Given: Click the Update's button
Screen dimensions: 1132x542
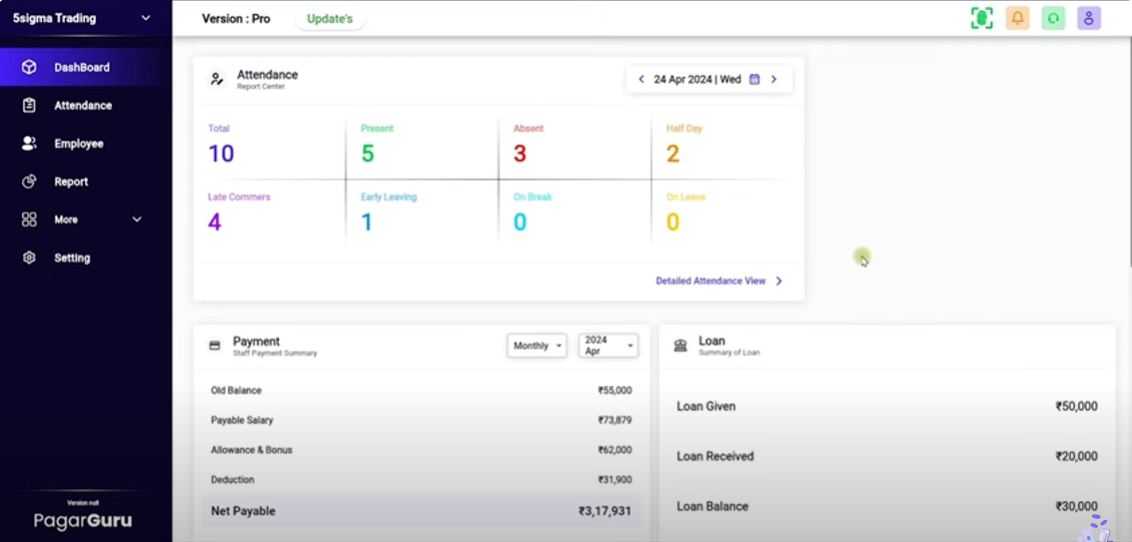Looking at the screenshot, I should pyautogui.click(x=330, y=19).
